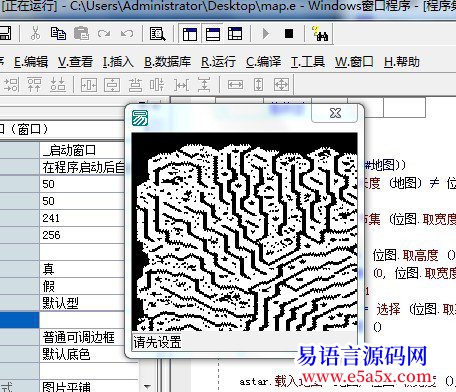Close the running map popup window
Screen dimensions: 456x392
(x=335, y=113)
